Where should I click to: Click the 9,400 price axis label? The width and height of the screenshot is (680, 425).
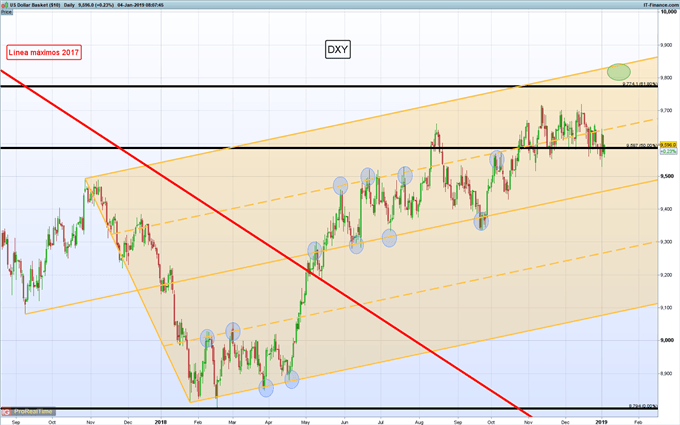pos(666,209)
